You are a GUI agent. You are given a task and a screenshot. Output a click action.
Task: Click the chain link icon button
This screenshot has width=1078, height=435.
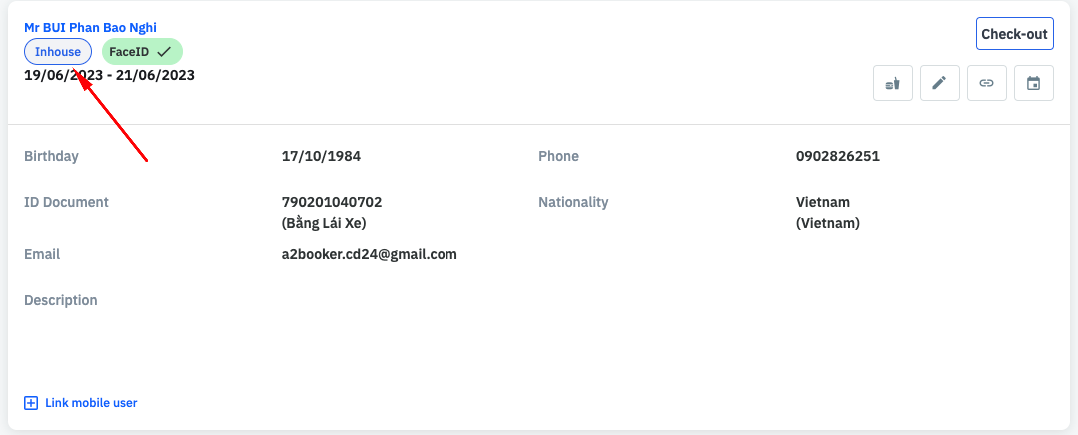click(x=986, y=84)
